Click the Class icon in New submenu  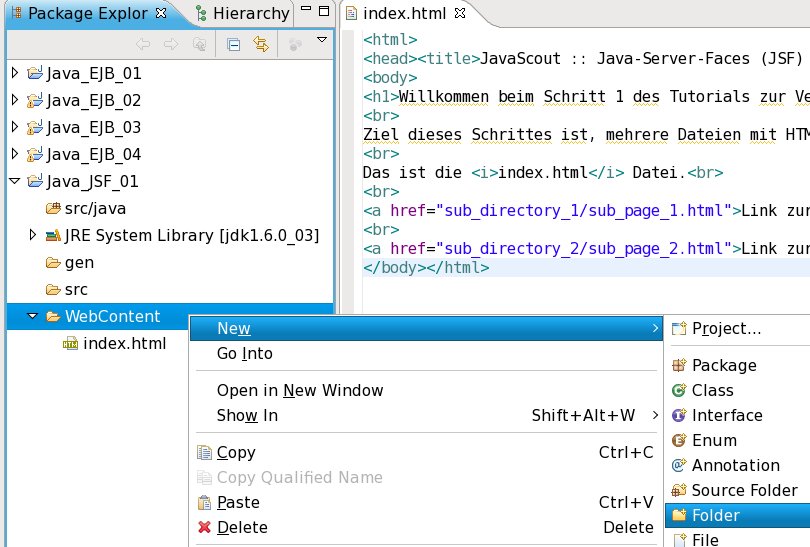pyautogui.click(x=679, y=391)
